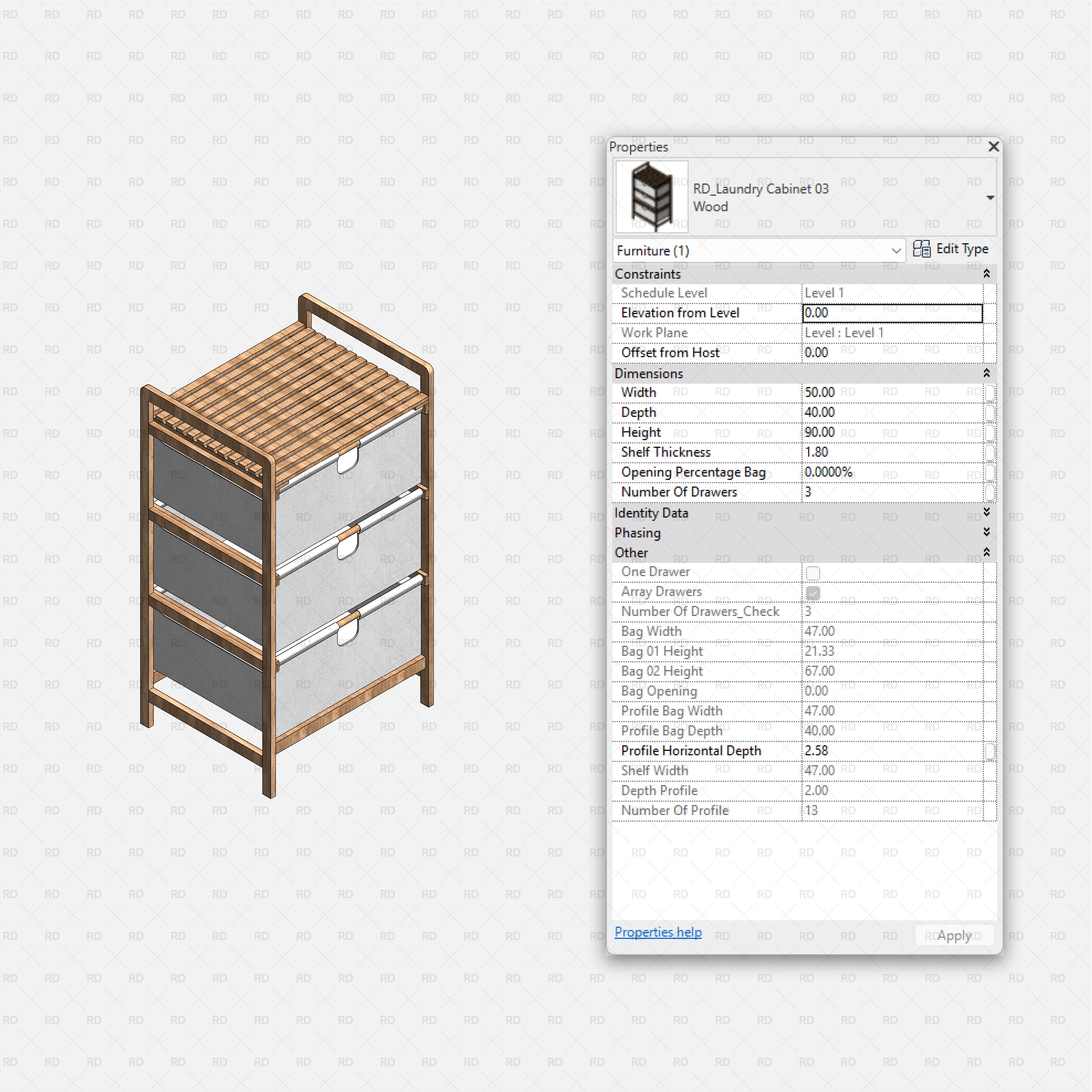
Task: Open the family type selector dropdown arrow
Action: tap(991, 197)
